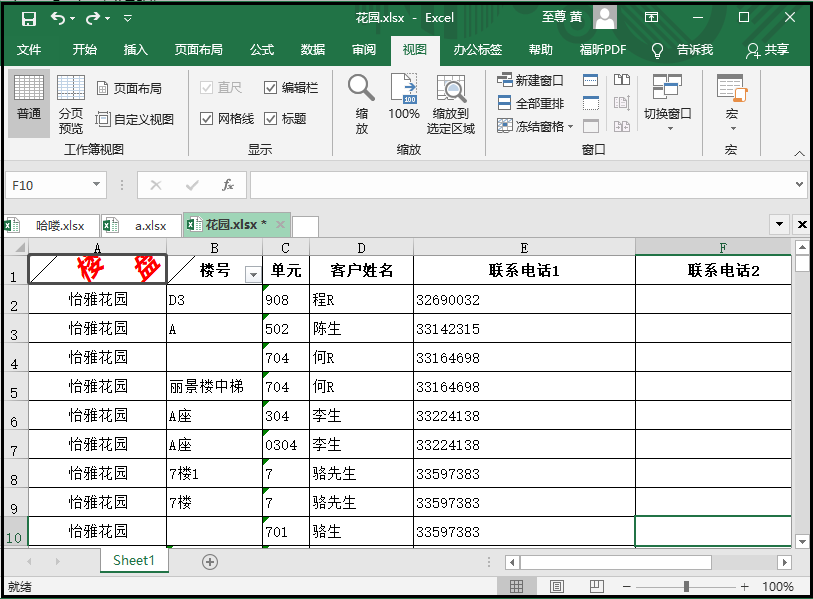This screenshot has width=813, height=599.
Task: Switch to the a.xlsx workbook tab
Action: tap(150, 226)
